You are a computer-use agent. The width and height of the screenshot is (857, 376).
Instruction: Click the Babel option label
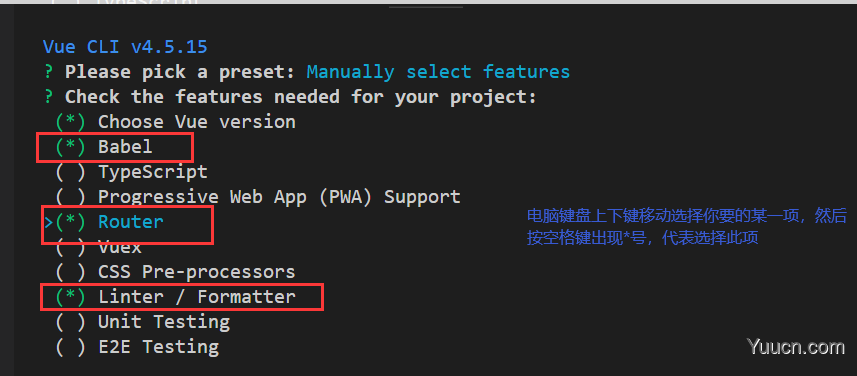(x=125, y=146)
